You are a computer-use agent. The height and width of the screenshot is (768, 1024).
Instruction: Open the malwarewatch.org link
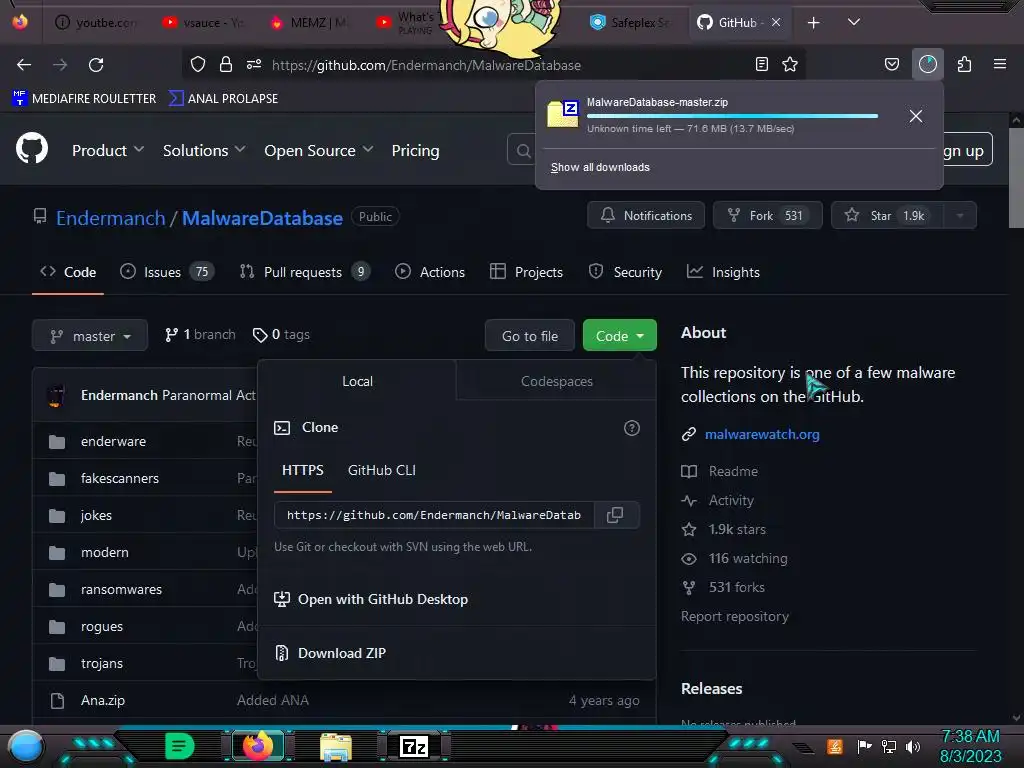pos(762,434)
